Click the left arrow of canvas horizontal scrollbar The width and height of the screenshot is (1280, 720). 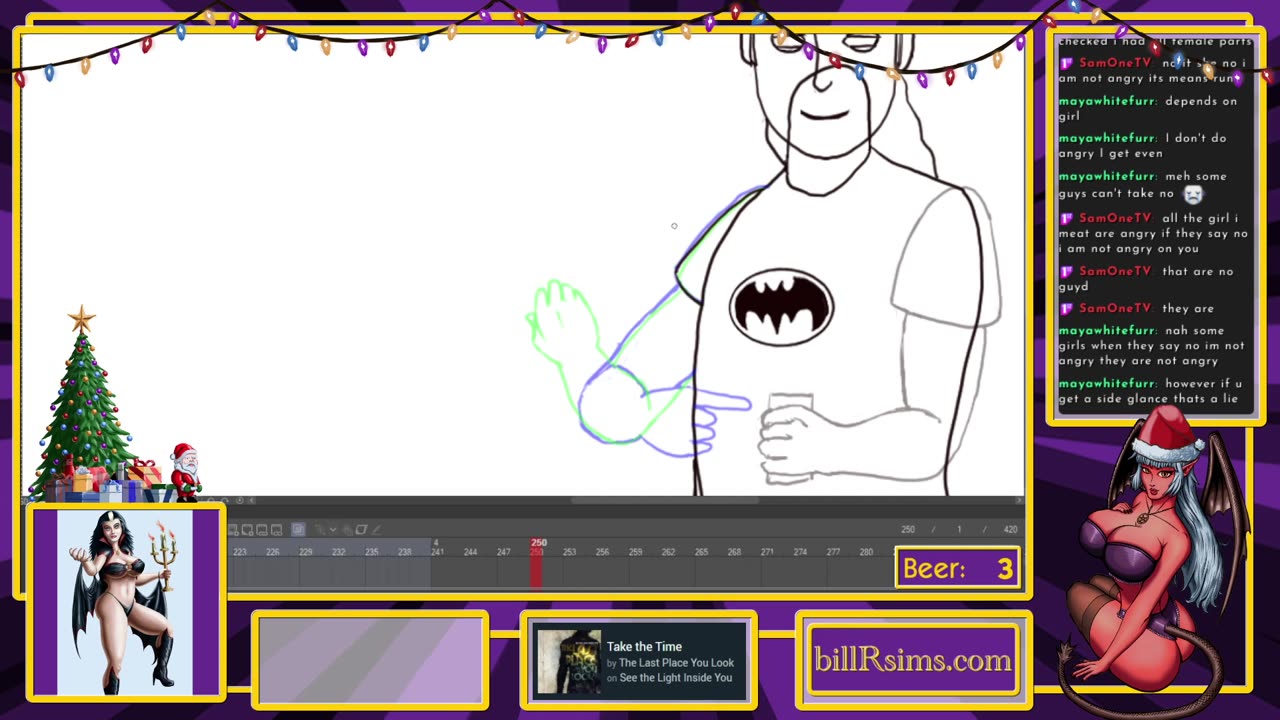252,500
